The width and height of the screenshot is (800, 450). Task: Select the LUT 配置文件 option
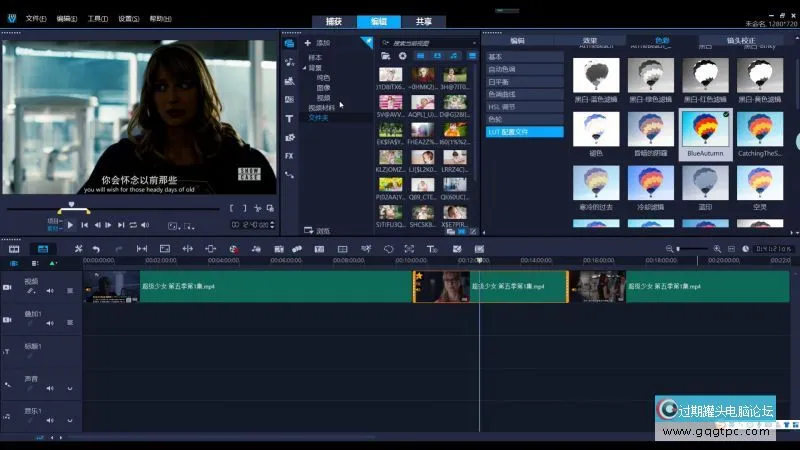pyautogui.click(x=524, y=132)
